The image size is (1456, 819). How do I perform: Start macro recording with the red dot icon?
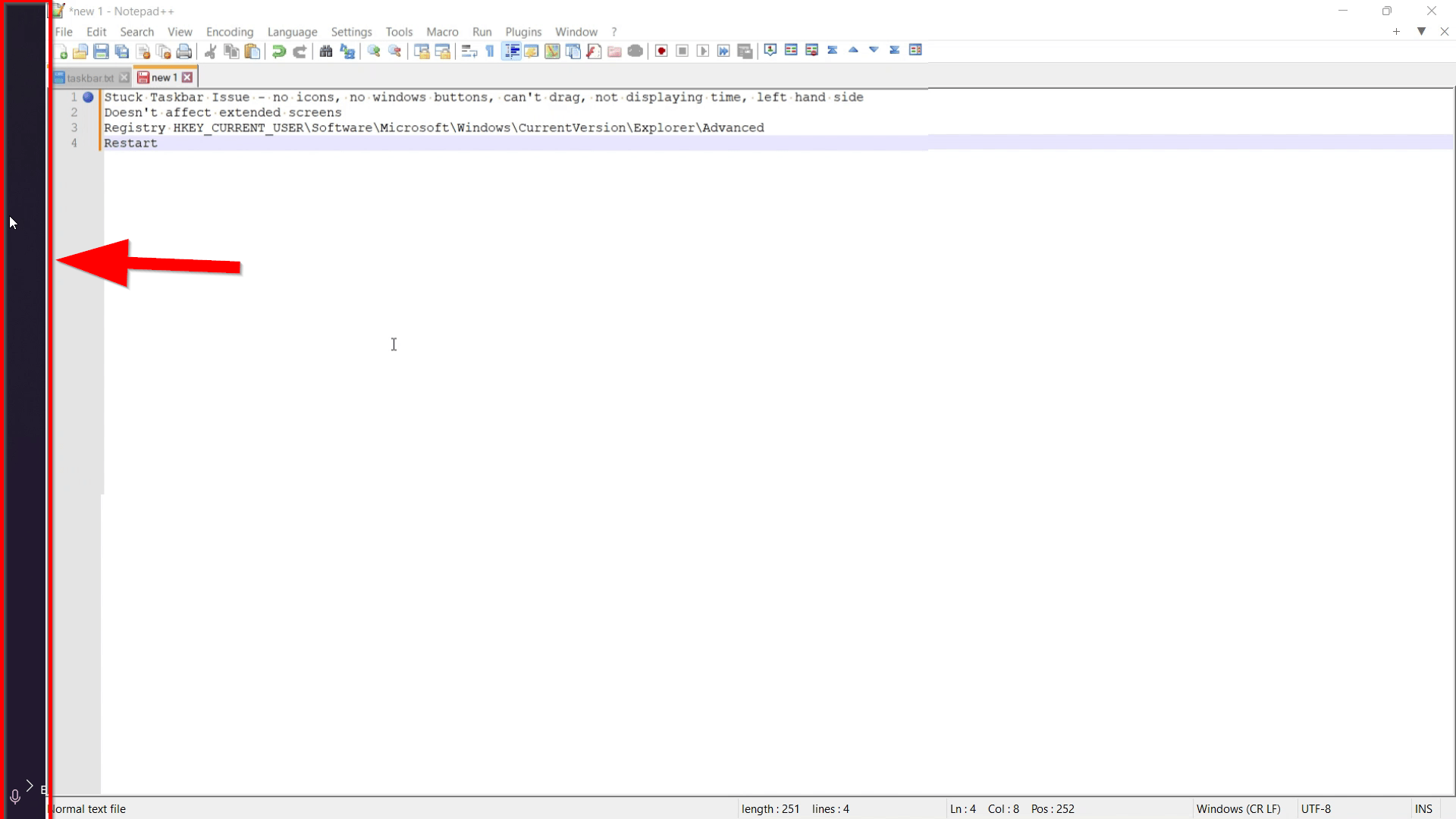[661, 51]
